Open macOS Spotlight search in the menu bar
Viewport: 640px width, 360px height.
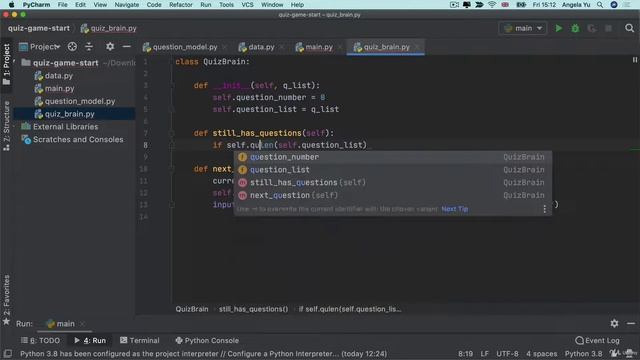click(600, 4)
